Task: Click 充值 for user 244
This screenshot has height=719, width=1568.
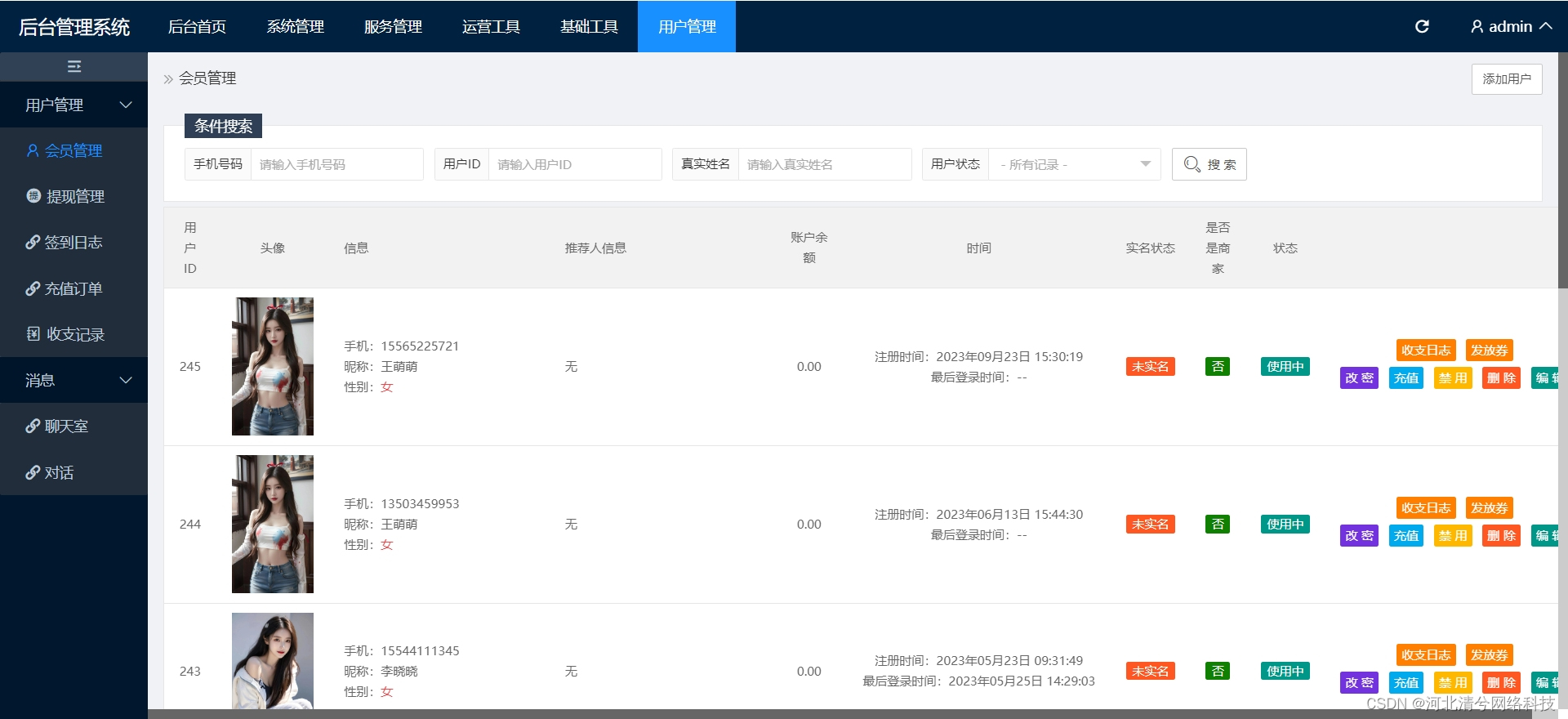Action: tap(1406, 535)
